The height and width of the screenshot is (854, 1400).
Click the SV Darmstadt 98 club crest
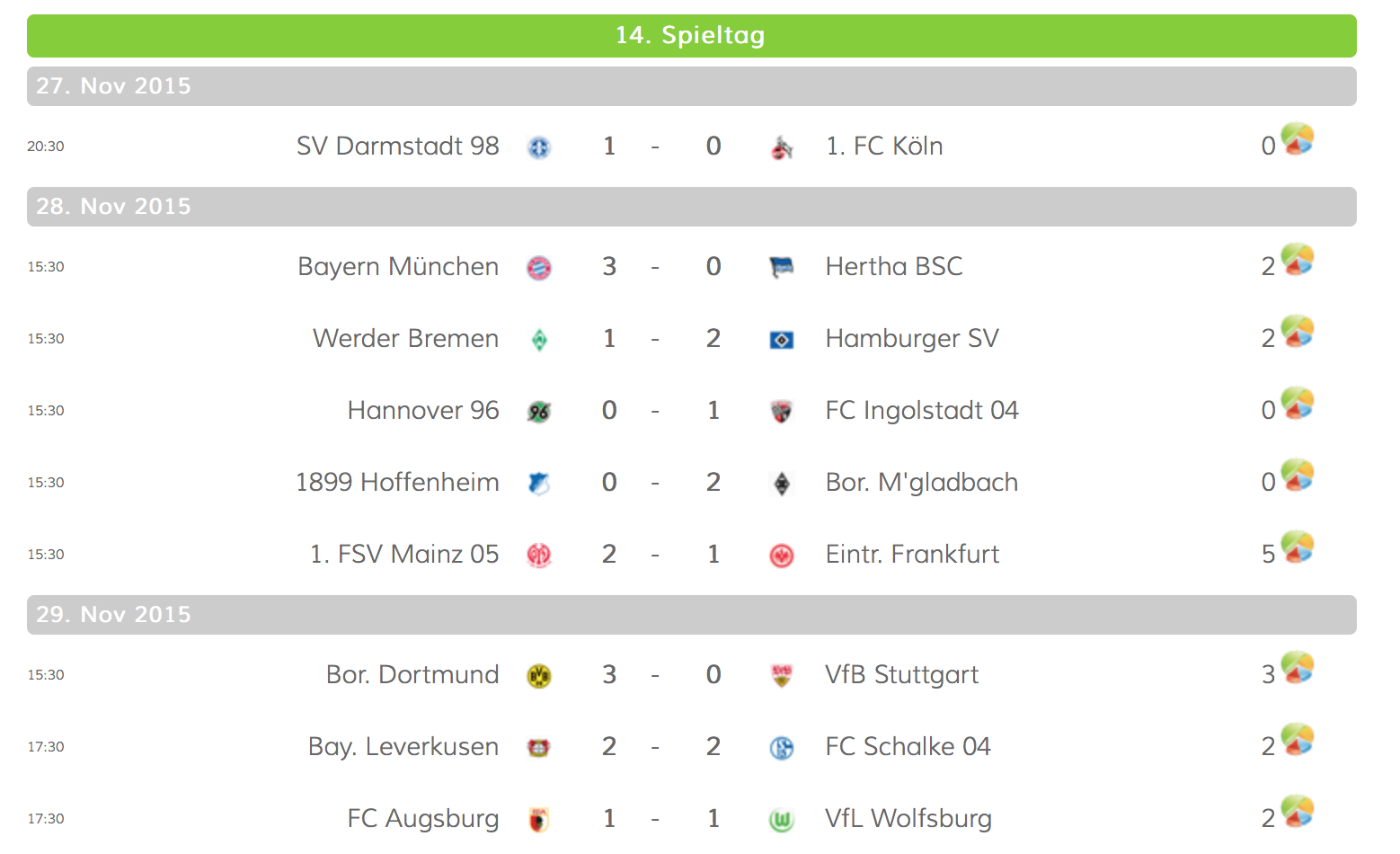pyautogui.click(x=538, y=147)
